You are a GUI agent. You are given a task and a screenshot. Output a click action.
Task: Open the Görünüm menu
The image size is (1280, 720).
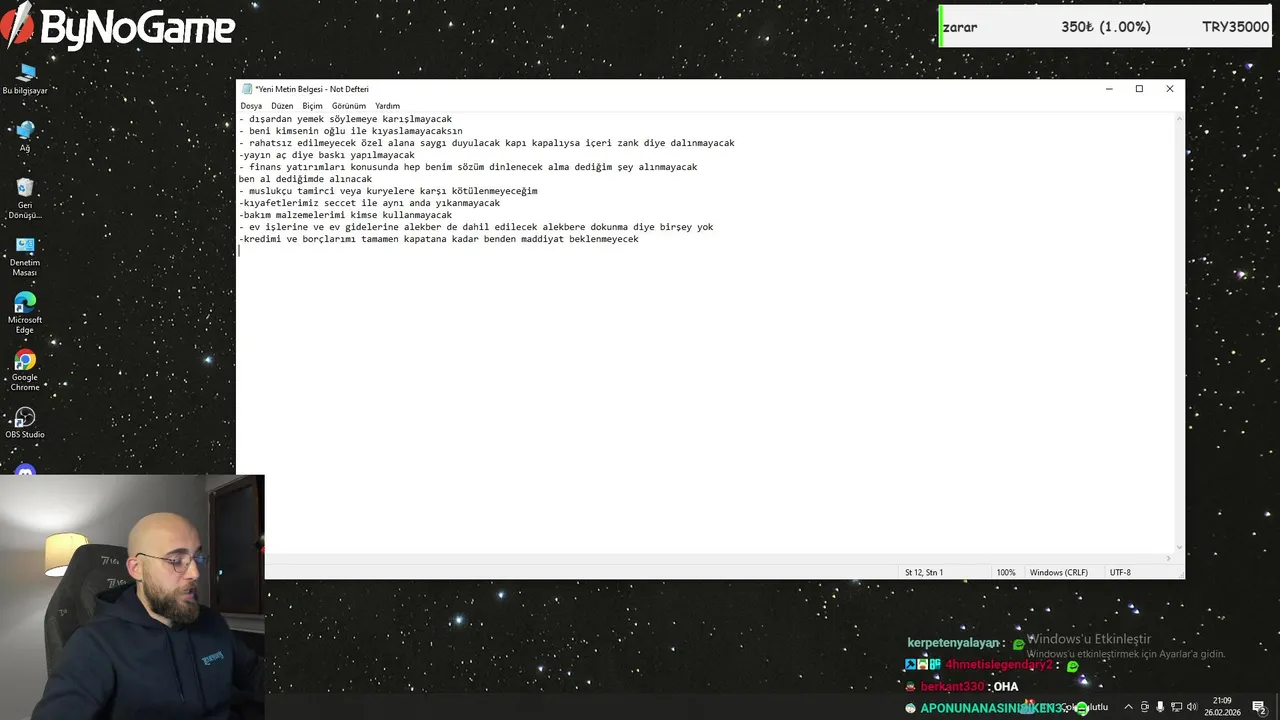point(349,106)
